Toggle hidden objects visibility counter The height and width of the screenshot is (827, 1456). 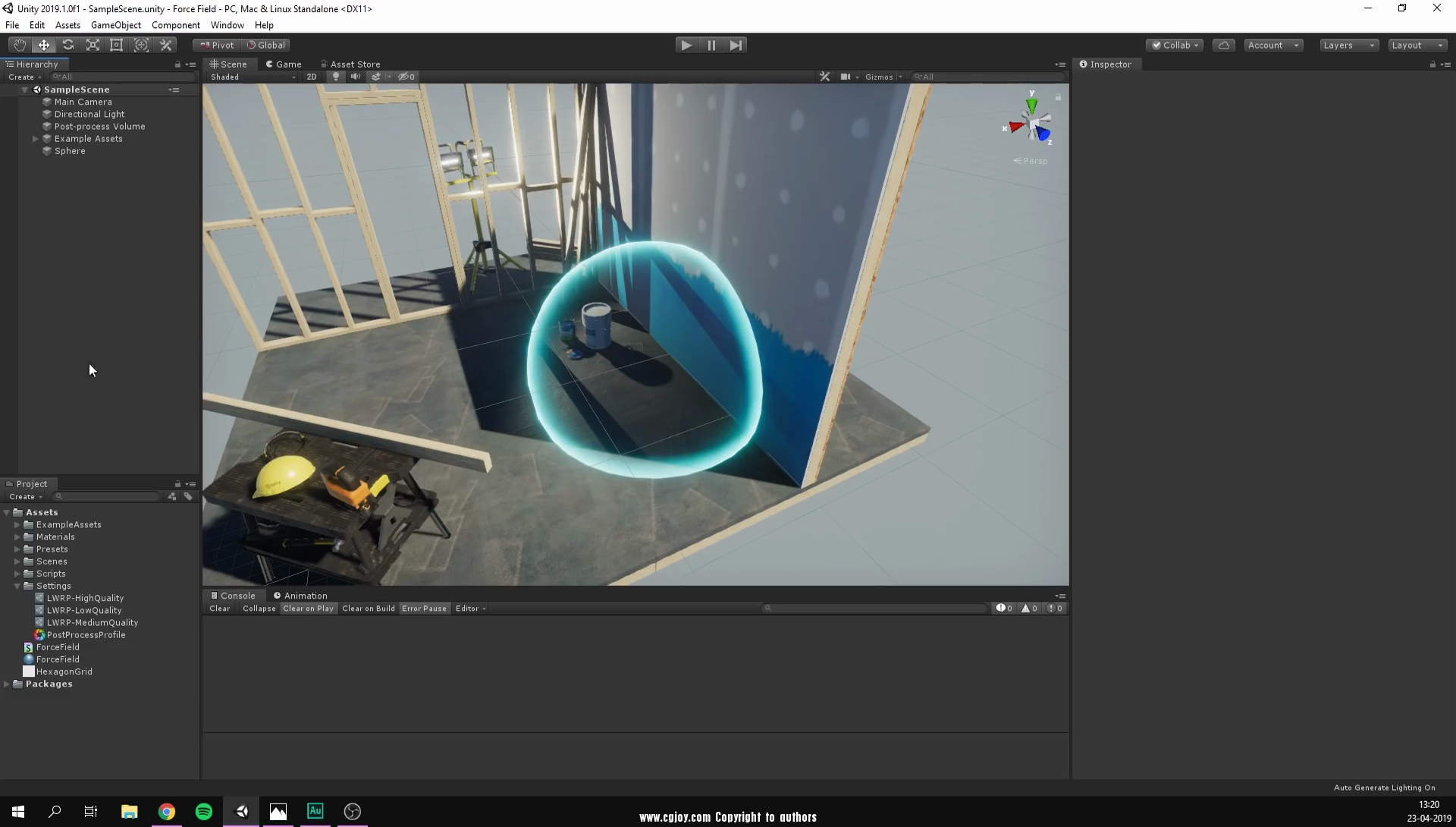point(406,77)
